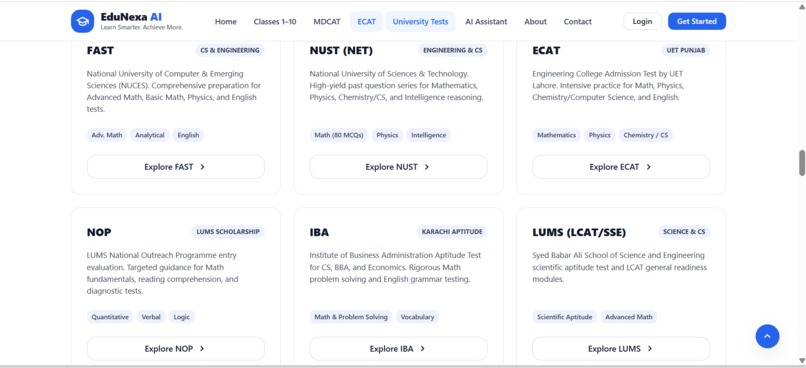The height and width of the screenshot is (368, 806).
Task: Click the scrollbar up arrow
Action: point(801,6)
